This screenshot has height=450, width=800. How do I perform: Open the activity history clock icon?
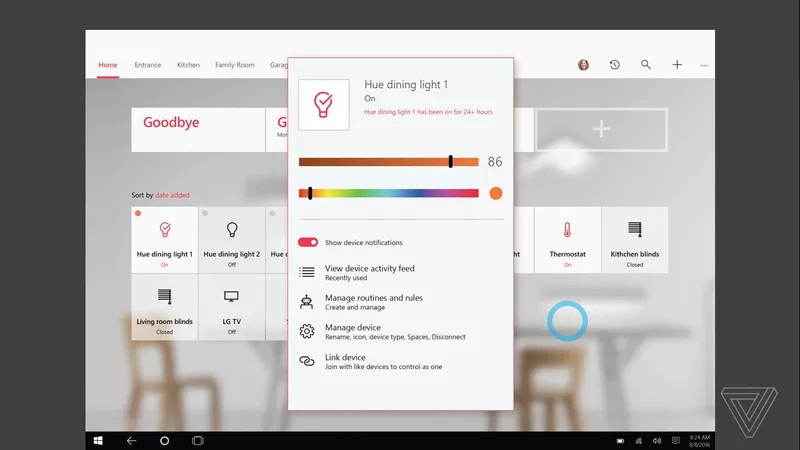coord(614,65)
